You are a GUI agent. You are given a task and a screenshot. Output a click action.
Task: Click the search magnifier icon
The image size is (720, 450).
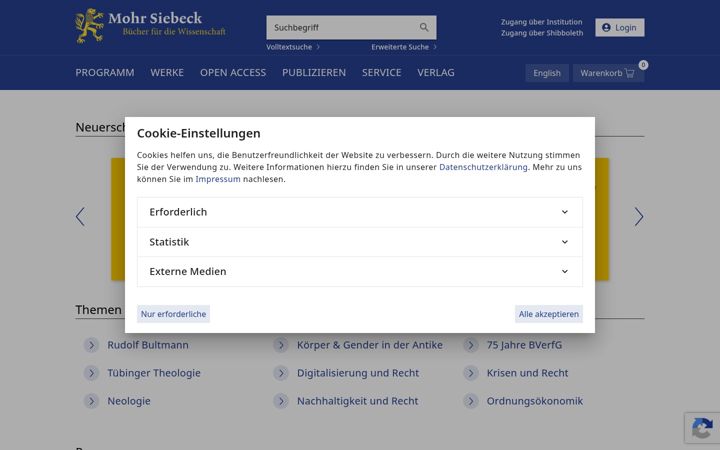[424, 28]
